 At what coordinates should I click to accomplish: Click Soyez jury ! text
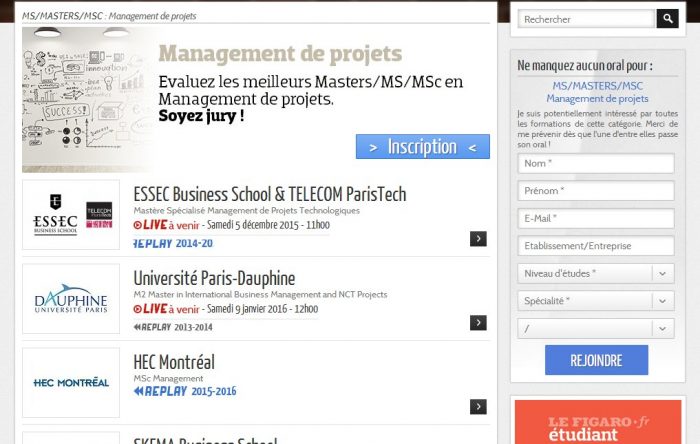click(201, 116)
